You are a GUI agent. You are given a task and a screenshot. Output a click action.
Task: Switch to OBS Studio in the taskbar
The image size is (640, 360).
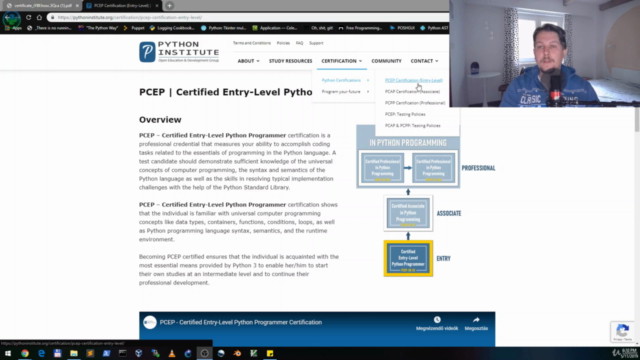click(204, 353)
